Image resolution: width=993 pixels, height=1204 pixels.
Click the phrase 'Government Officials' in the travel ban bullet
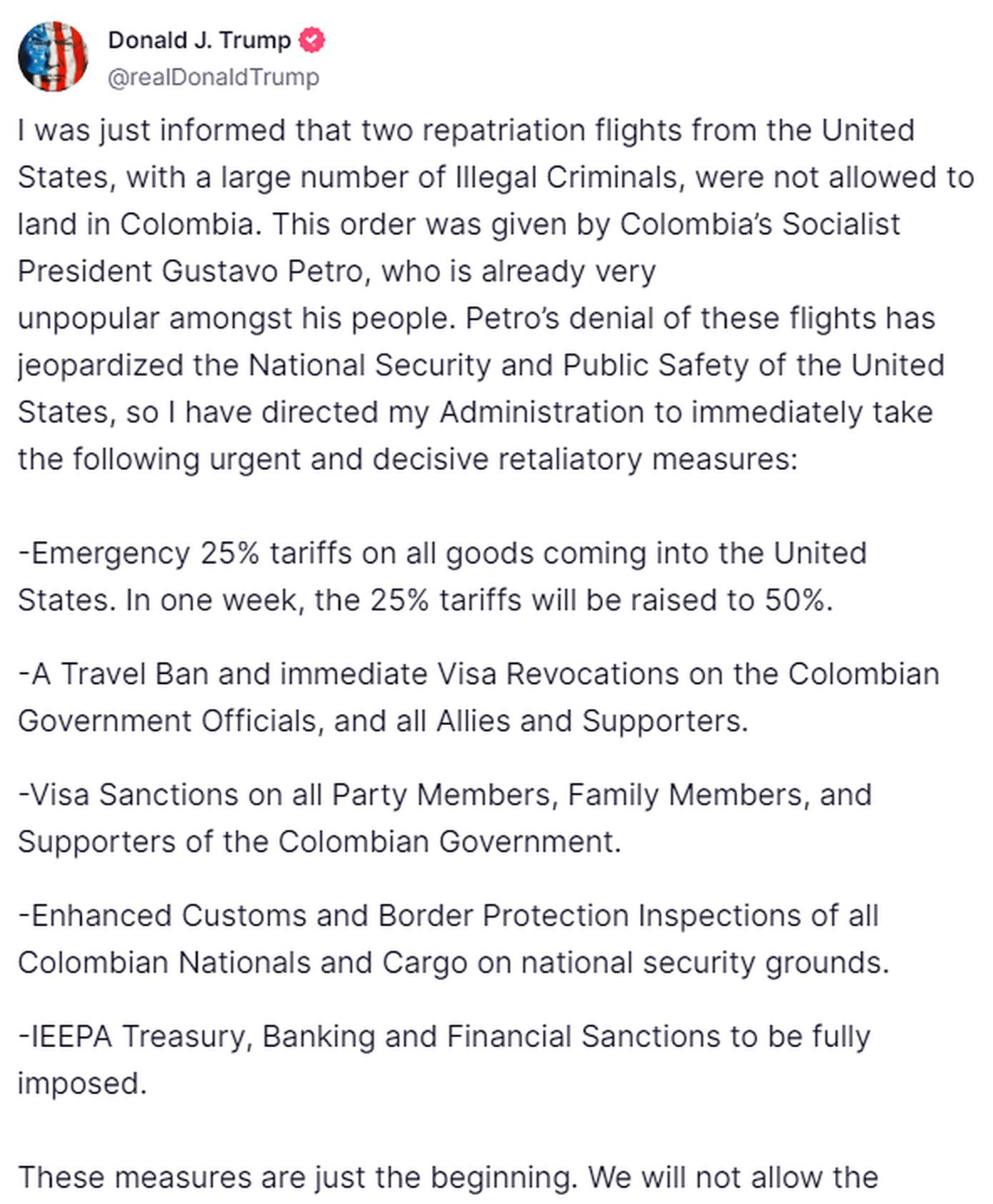[x=166, y=721]
